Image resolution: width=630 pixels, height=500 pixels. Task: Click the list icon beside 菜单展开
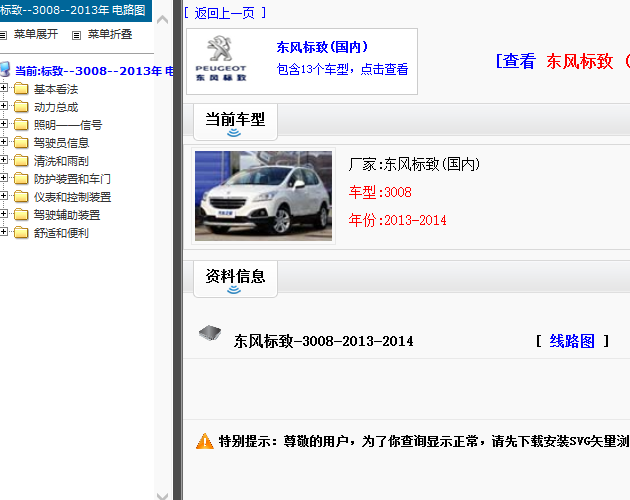coord(3,35)
